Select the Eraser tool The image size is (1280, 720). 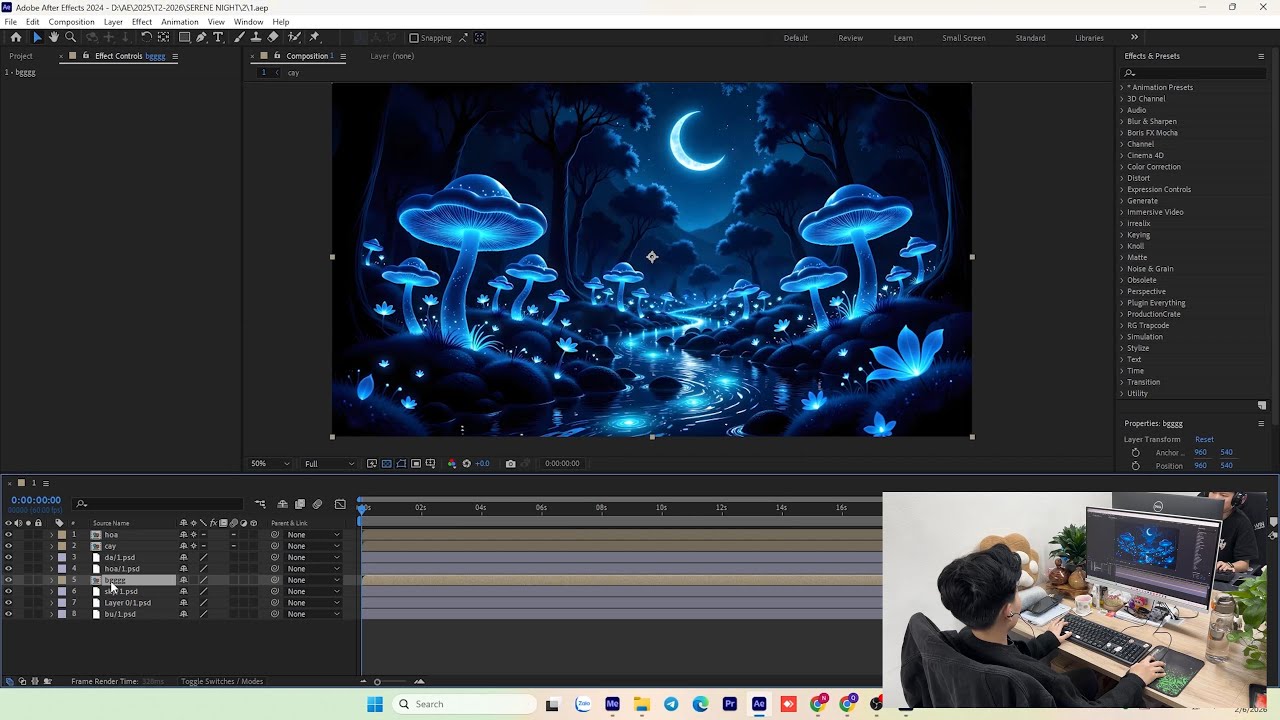(273, 37)
